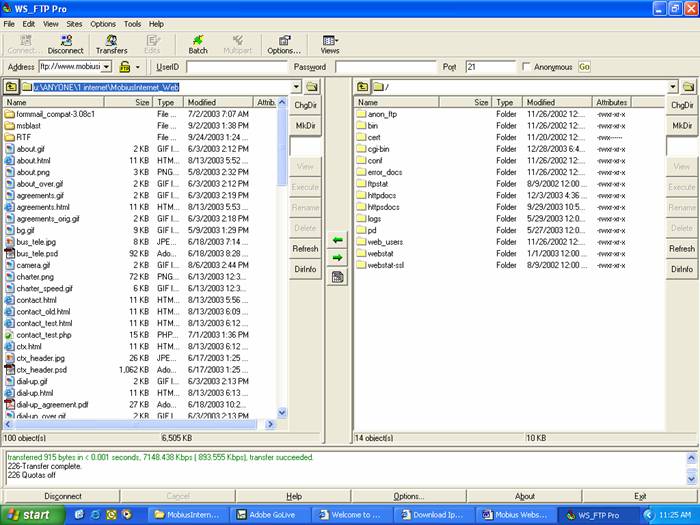The image size is (700, 525).
Task: Select the bus_tele.psd file icon
Action: point(9,254)
